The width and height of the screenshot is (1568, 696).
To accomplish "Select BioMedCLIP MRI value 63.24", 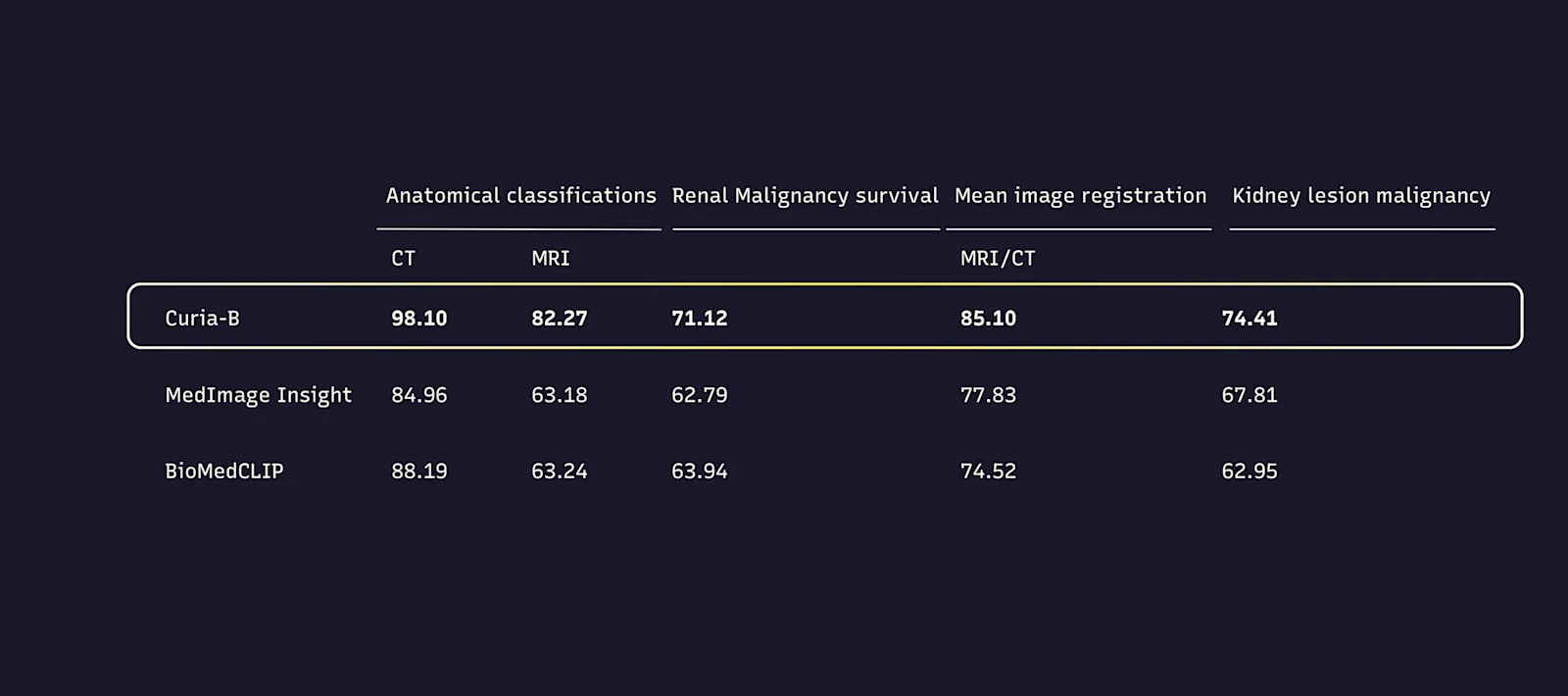I will point(560,471).
